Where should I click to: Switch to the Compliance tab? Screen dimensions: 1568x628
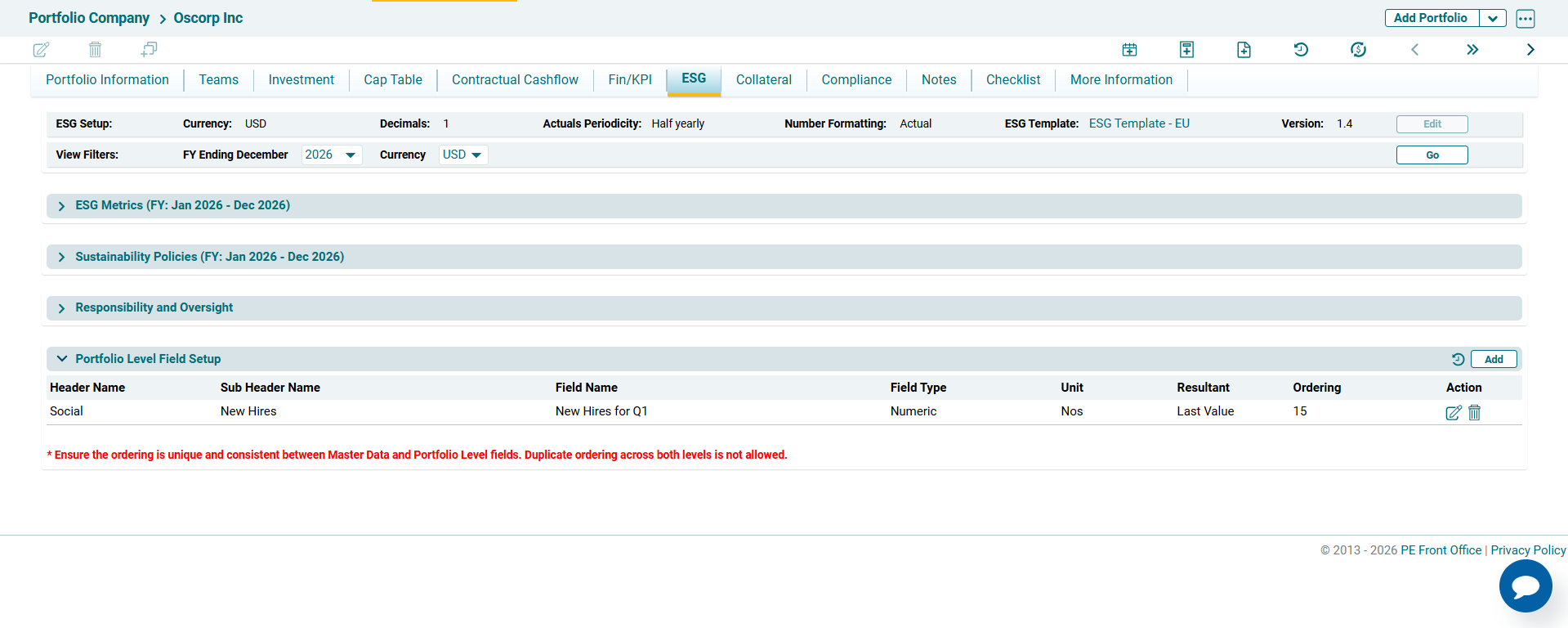click(x=856, y=80)
